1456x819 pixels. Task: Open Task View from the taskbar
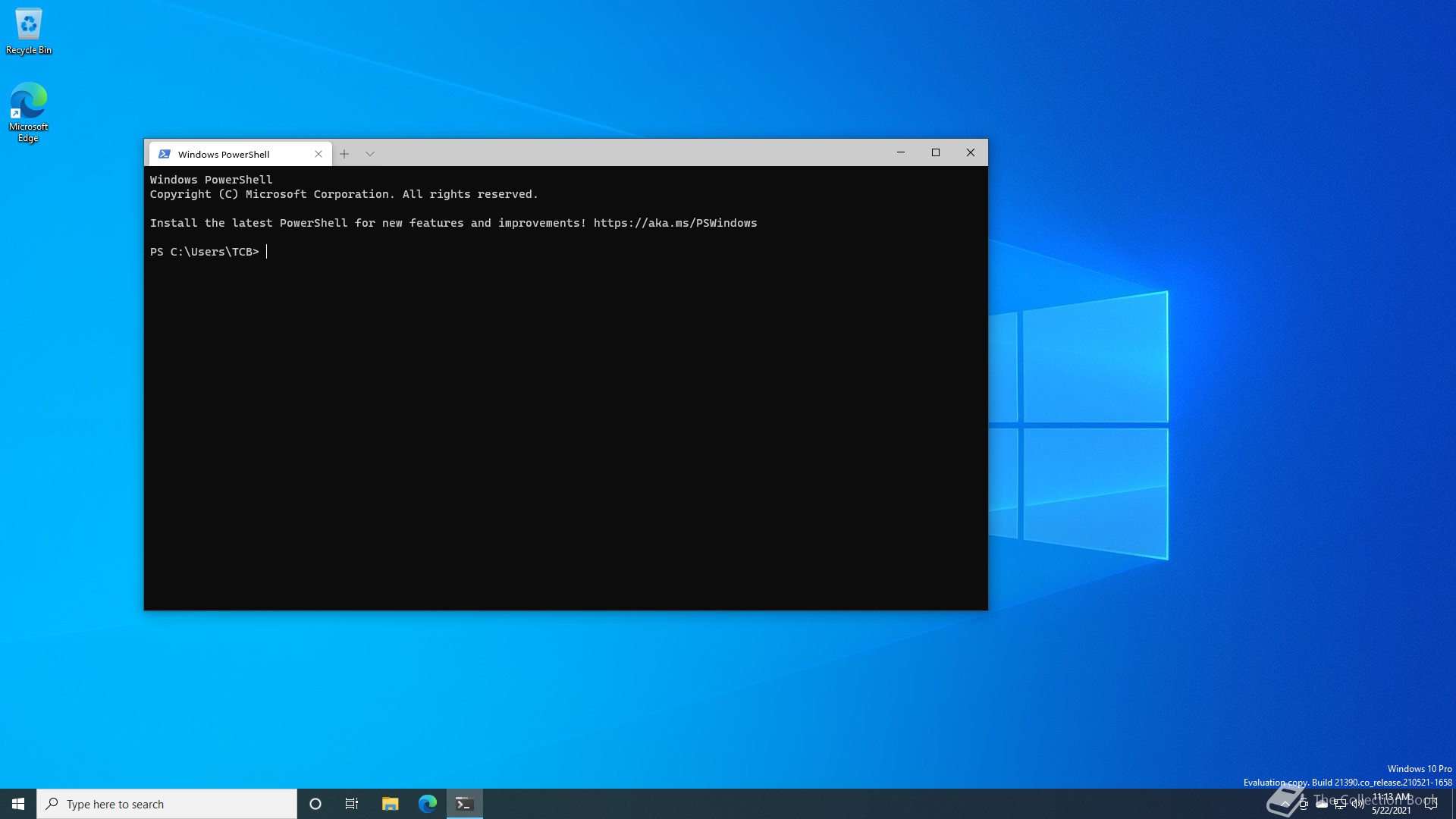(352, 804)
